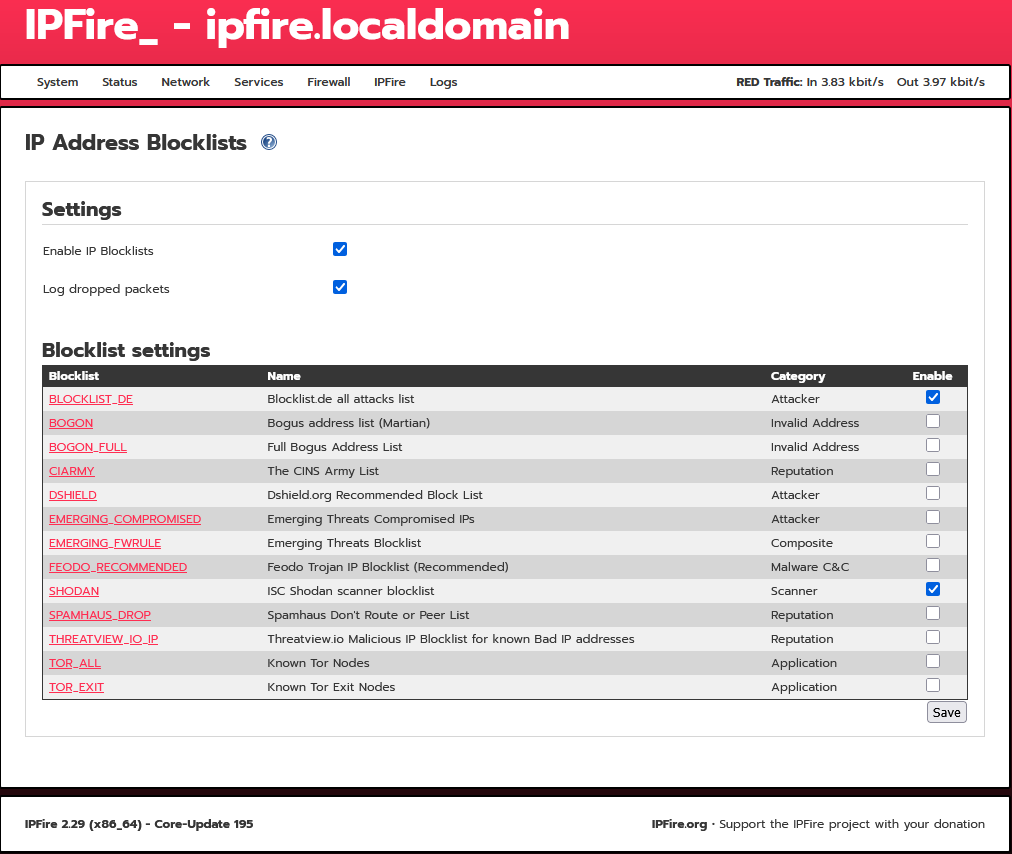Click the IPFire_ - ipfire.localdomain header title
The width and height of the screenshot is (1012, 854).
tap(297, 26)
